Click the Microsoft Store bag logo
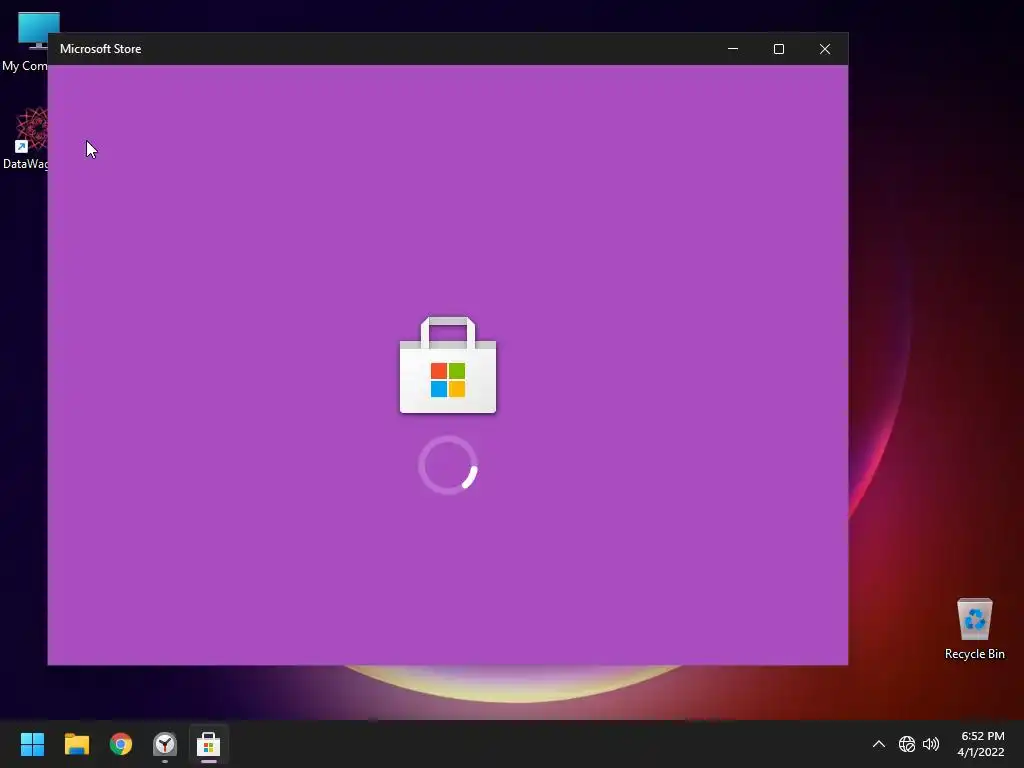This screenshot has height=768, width=1024. click(x=448, y=365)
